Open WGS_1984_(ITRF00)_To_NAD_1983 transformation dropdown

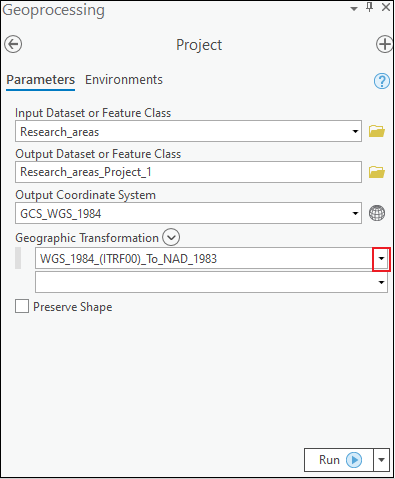(381, 259)
